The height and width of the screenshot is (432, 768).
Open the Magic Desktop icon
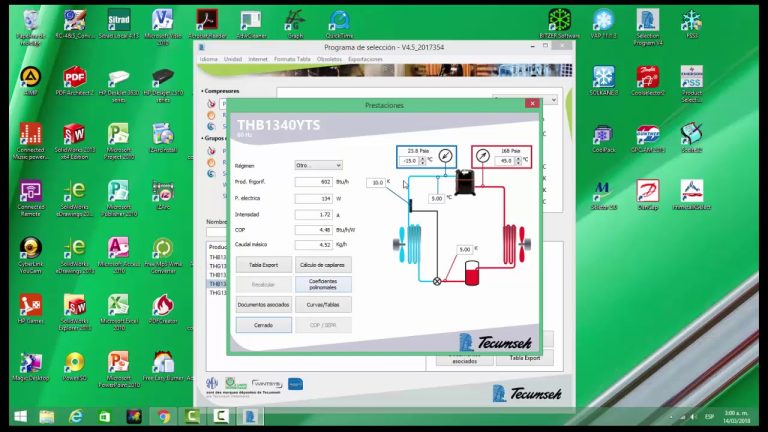coord(30,366)
